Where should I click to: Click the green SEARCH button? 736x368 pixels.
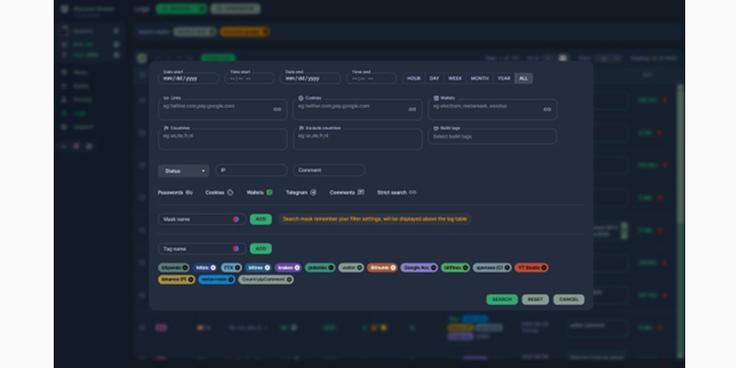coord(502,299)
